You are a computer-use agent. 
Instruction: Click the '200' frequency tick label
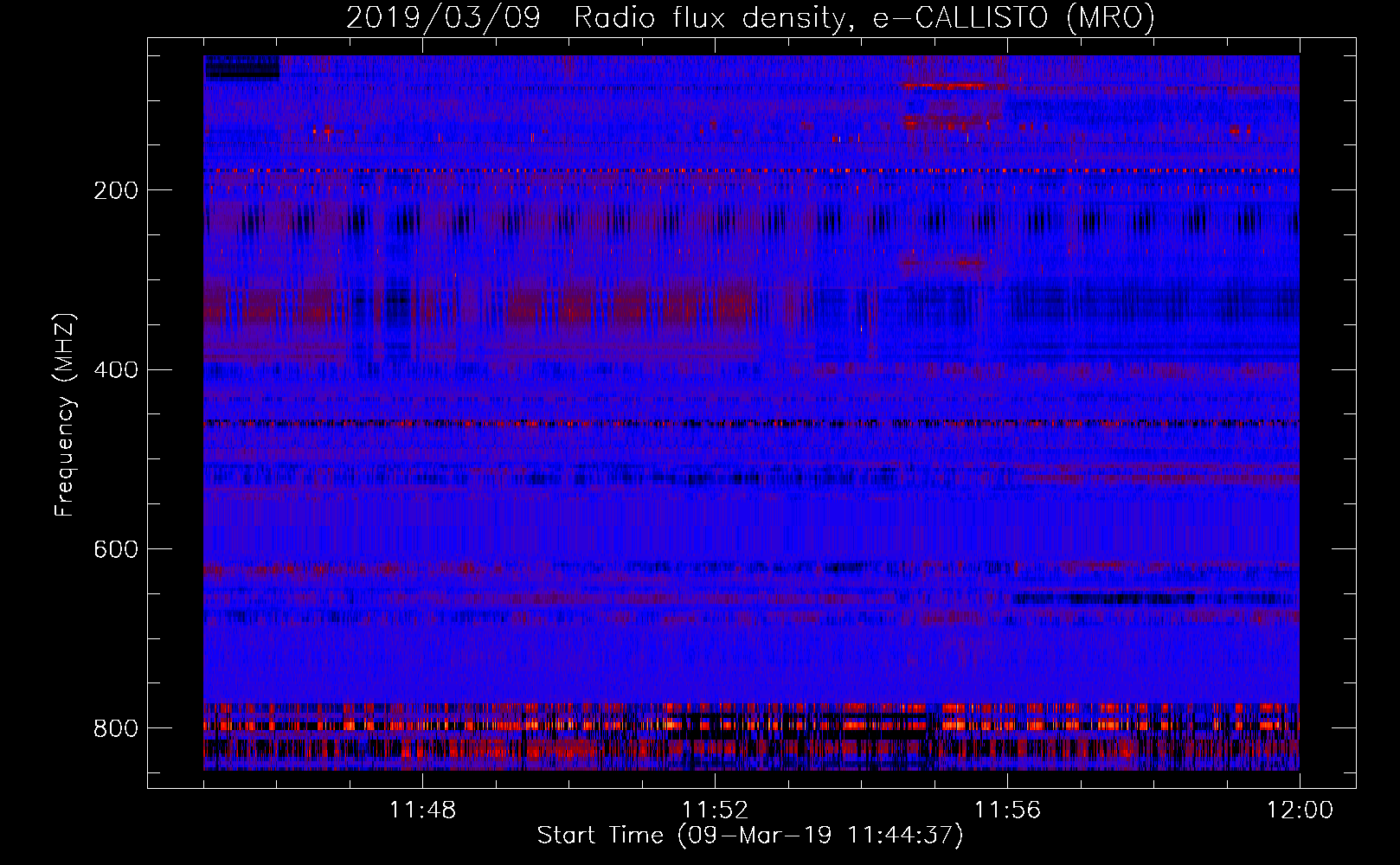(x=116, y=190)
